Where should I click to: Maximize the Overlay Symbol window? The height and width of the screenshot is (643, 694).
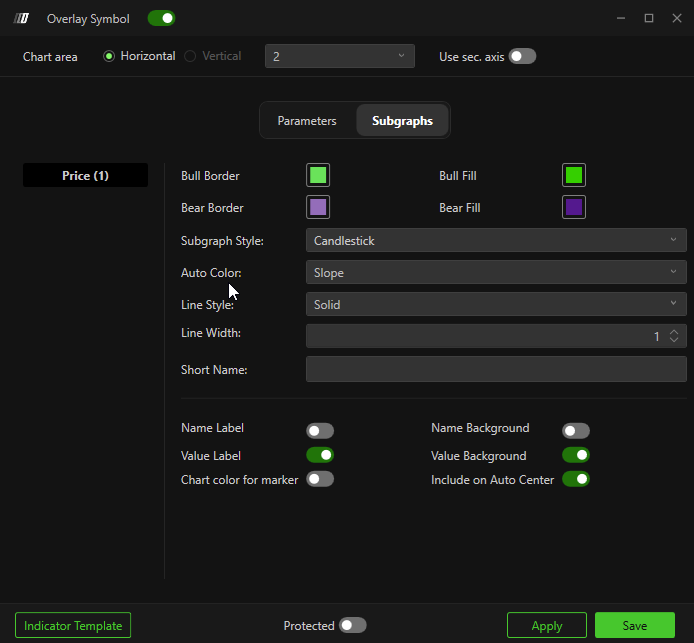click(648, 18)
